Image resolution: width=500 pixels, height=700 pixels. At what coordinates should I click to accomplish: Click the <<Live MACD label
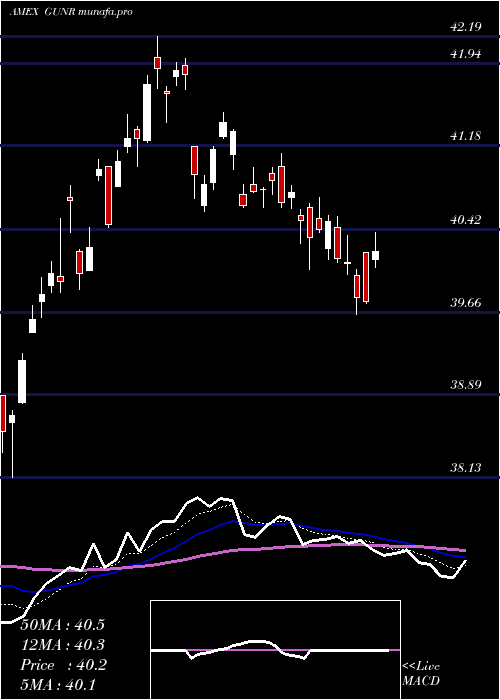pos(421,674)
